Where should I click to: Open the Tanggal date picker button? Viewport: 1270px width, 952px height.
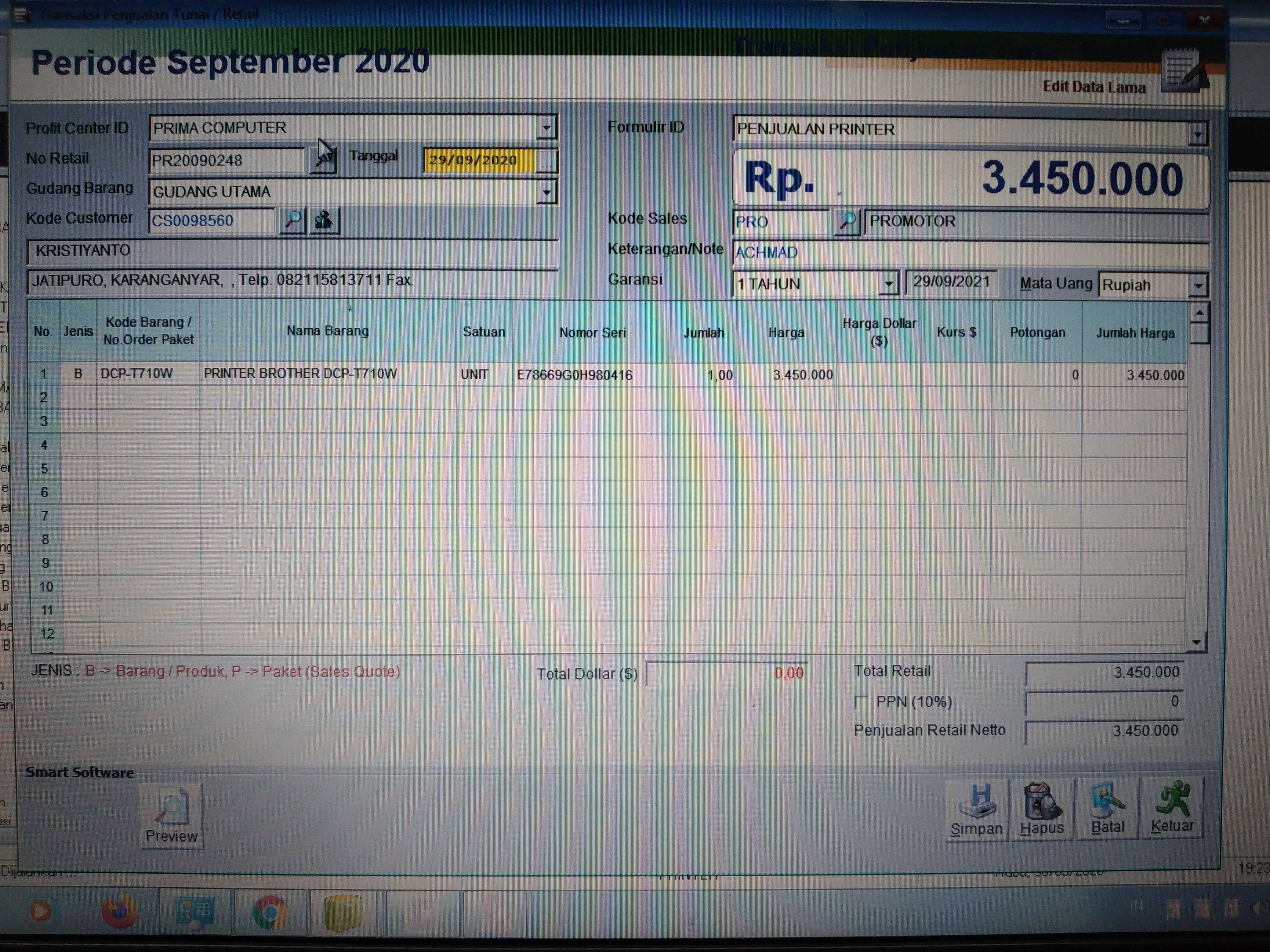[546, 161]
